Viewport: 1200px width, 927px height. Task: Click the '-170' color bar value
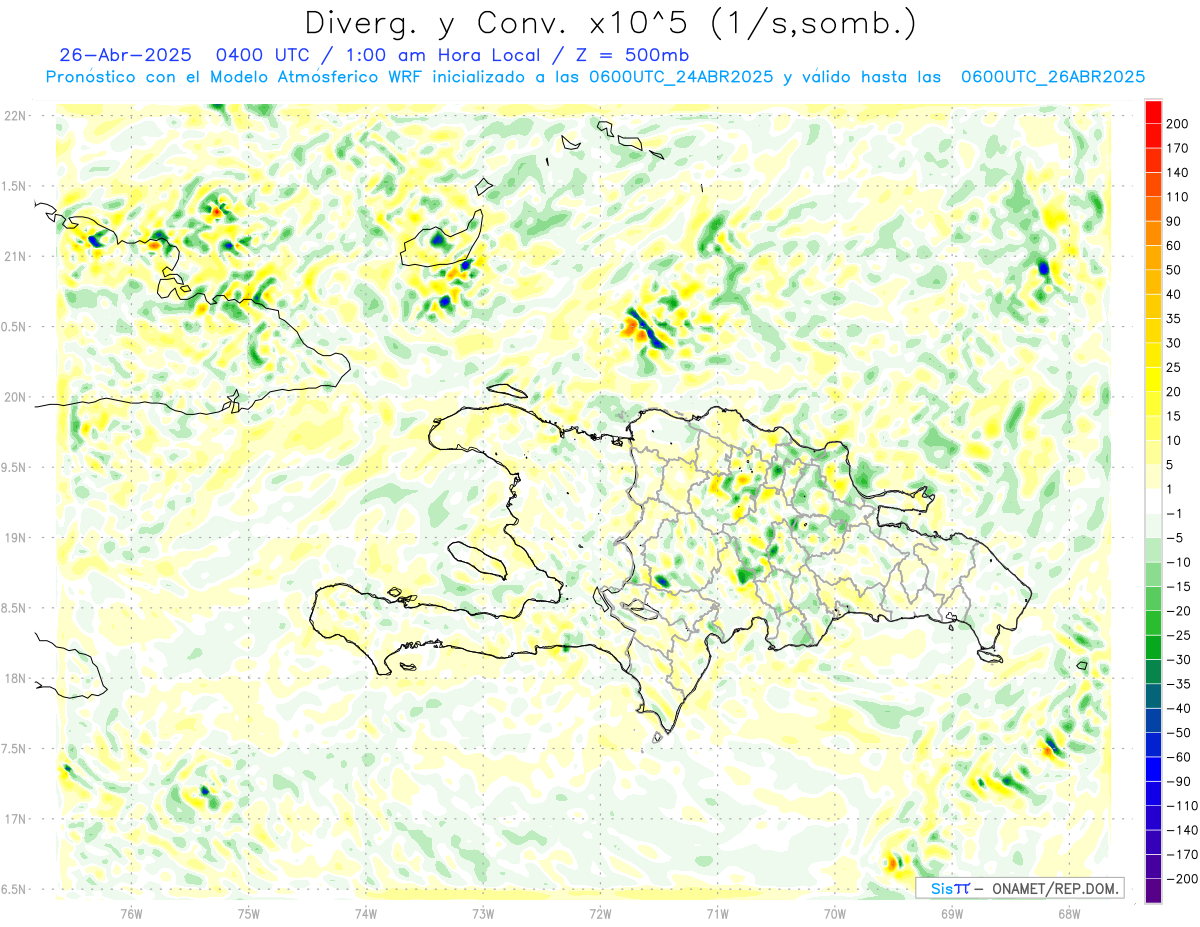pyautogui.click(x=1180, y=854)
